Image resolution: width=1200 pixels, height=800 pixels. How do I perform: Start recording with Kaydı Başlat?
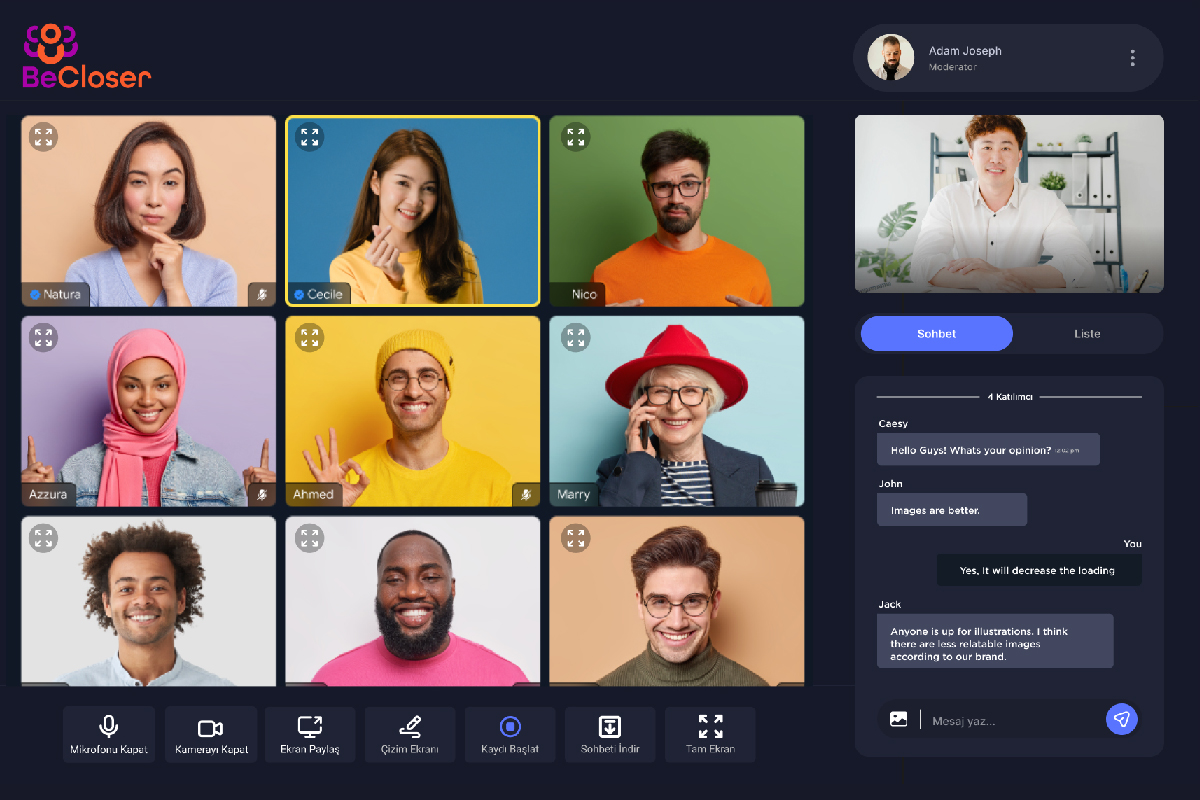point(510,735)
